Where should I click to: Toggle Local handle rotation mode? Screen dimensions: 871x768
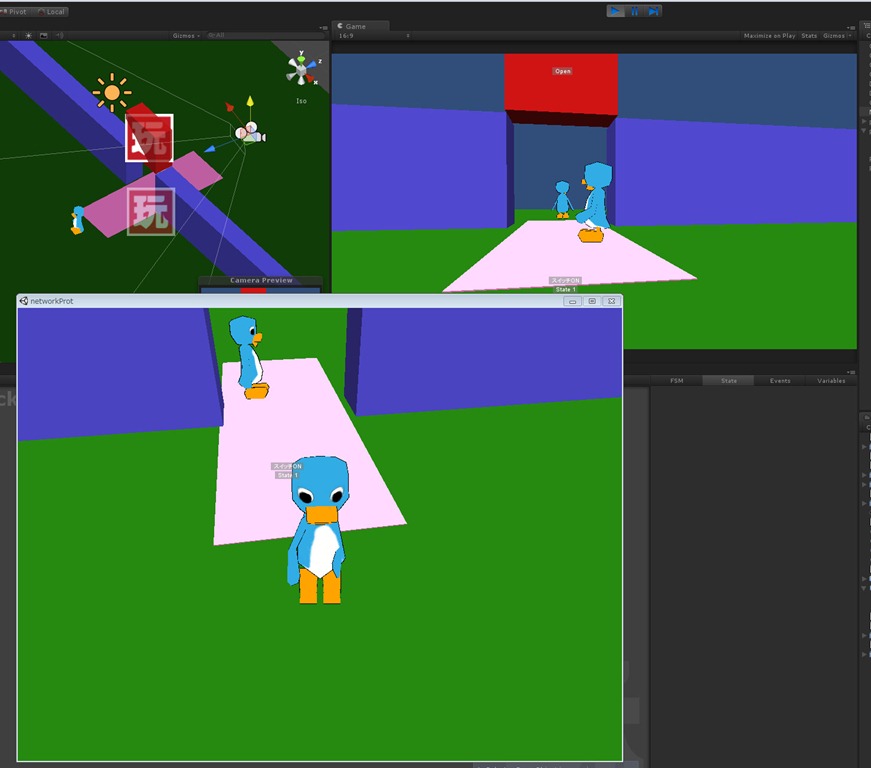tap(53, 11)
